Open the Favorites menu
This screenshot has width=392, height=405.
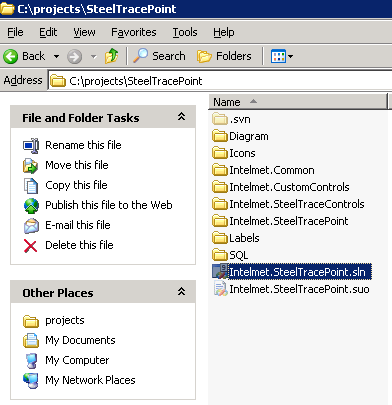134,32
